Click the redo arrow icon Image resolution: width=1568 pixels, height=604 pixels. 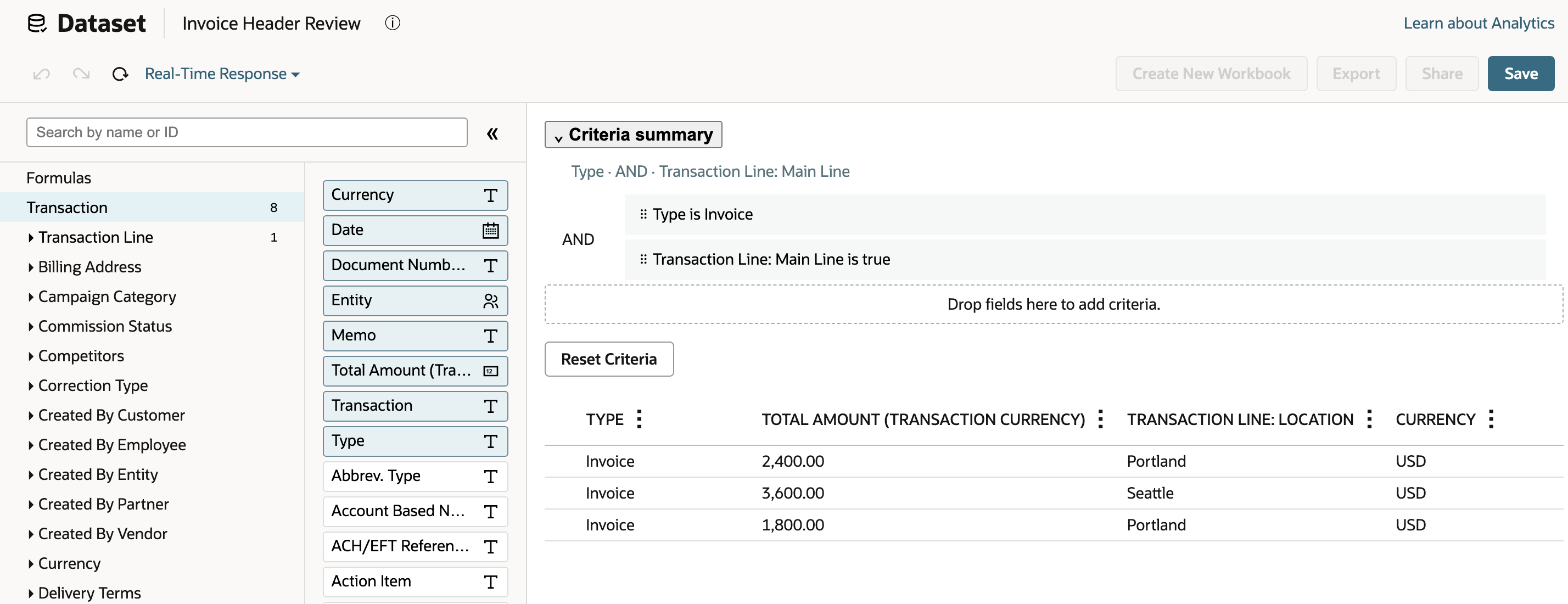pyautogui.click(x=81, y=74)
